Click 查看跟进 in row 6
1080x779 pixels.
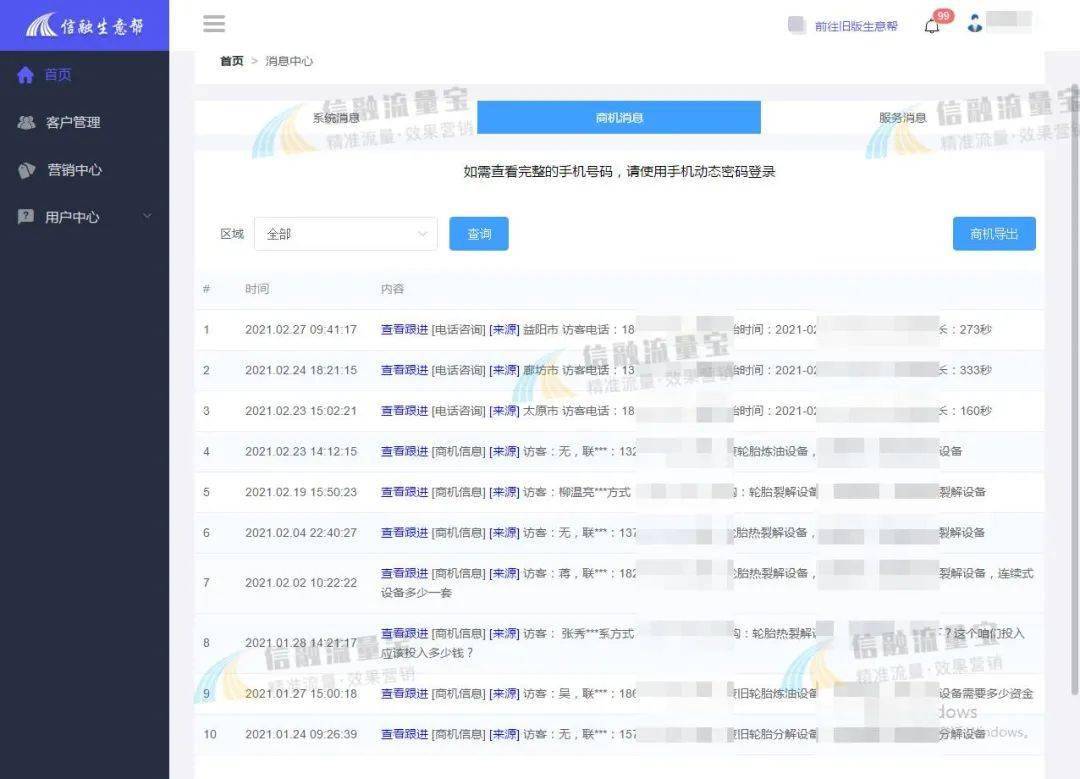404,533
